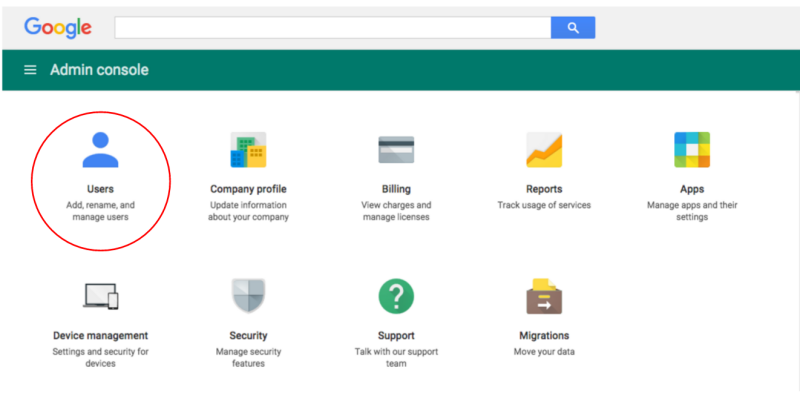Click the Reports label

click(x=544, y=189)
